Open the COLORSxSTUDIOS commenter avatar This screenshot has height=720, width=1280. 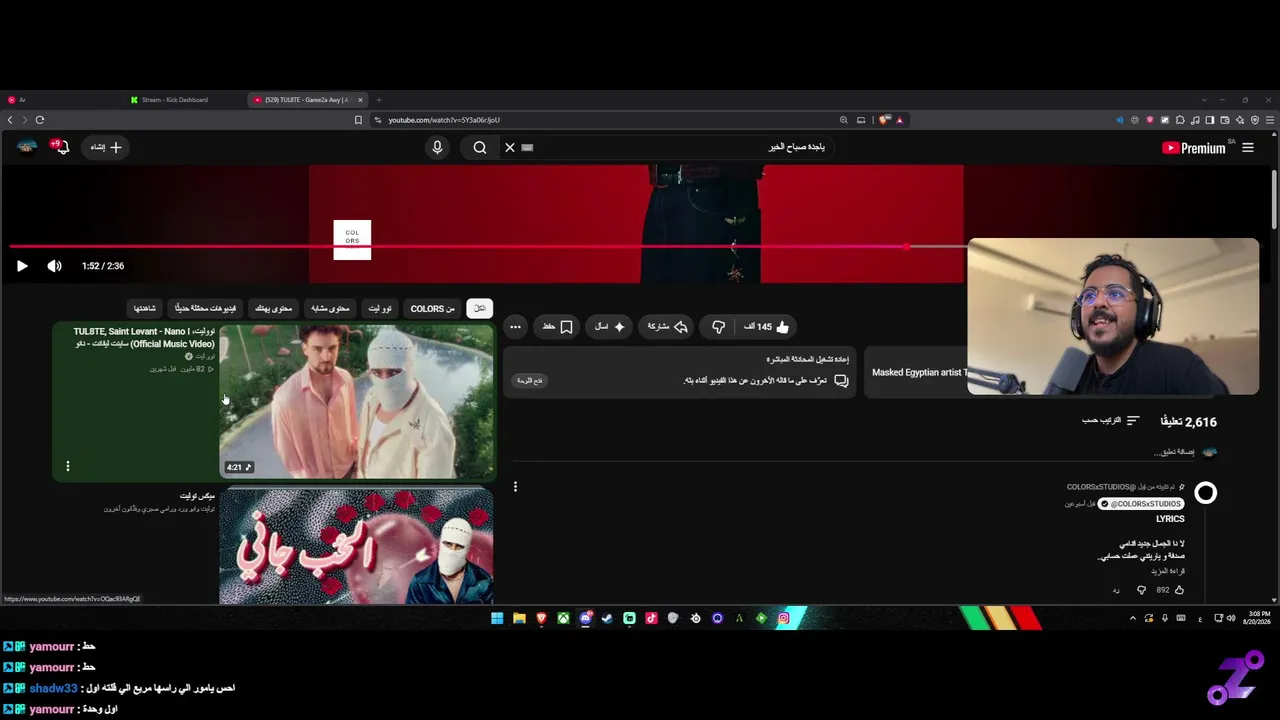coord(1206,493)
